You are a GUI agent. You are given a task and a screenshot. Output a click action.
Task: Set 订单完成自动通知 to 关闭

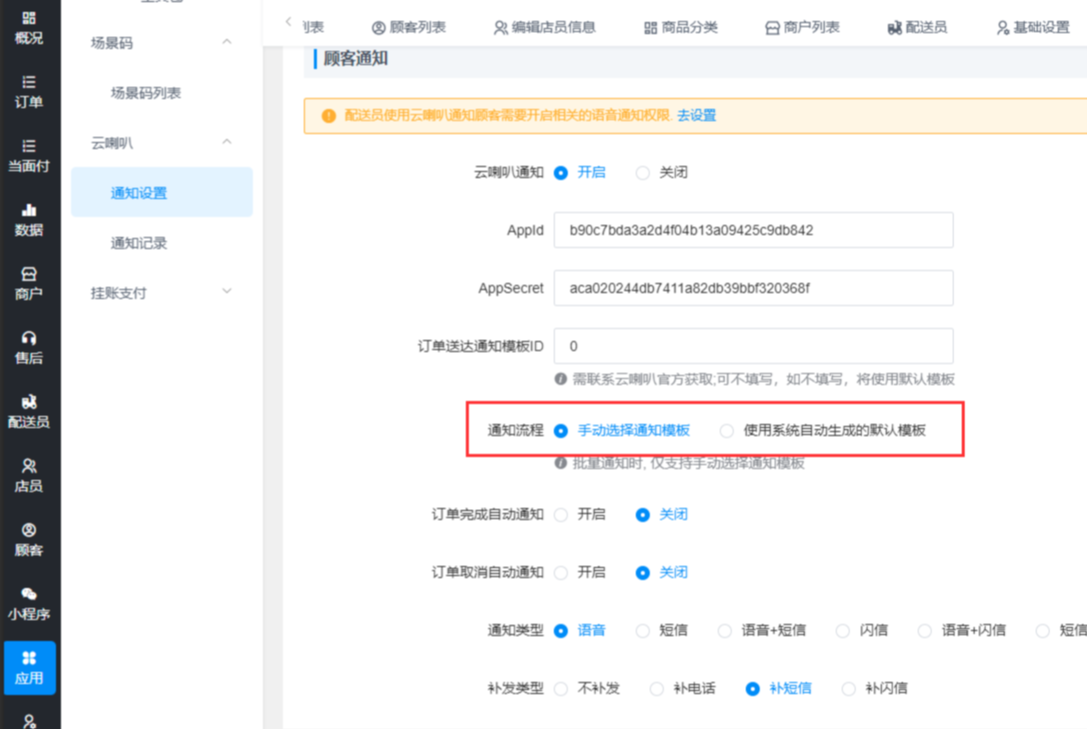coord(643,514)
